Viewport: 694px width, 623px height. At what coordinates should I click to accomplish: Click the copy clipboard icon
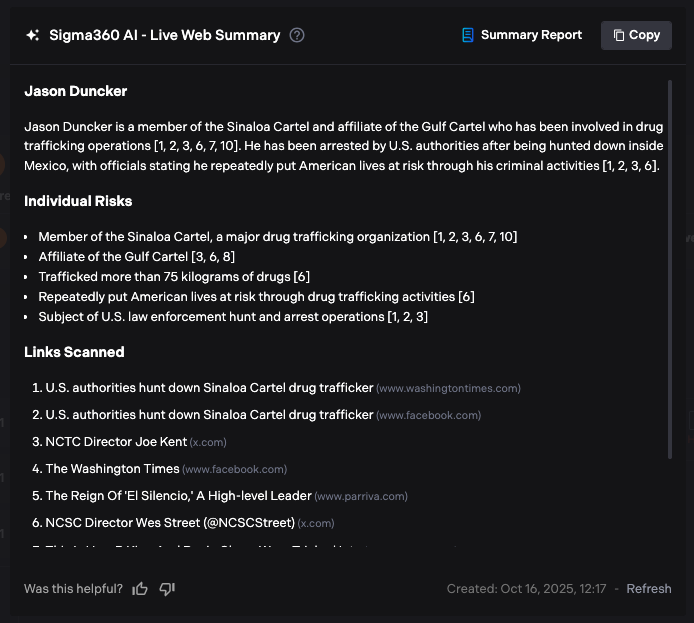pos(619,35)
